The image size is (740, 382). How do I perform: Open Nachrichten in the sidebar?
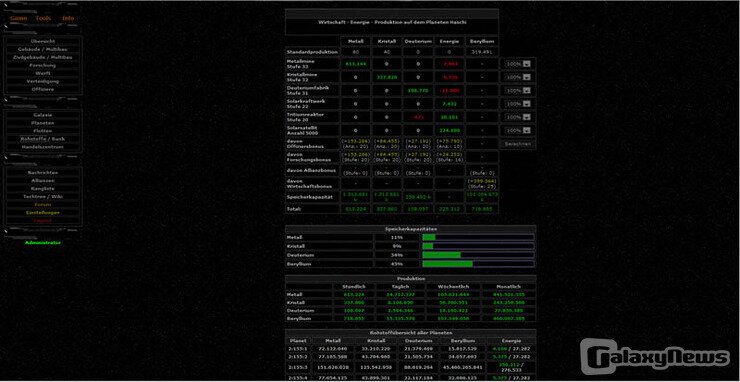(43, 172)
